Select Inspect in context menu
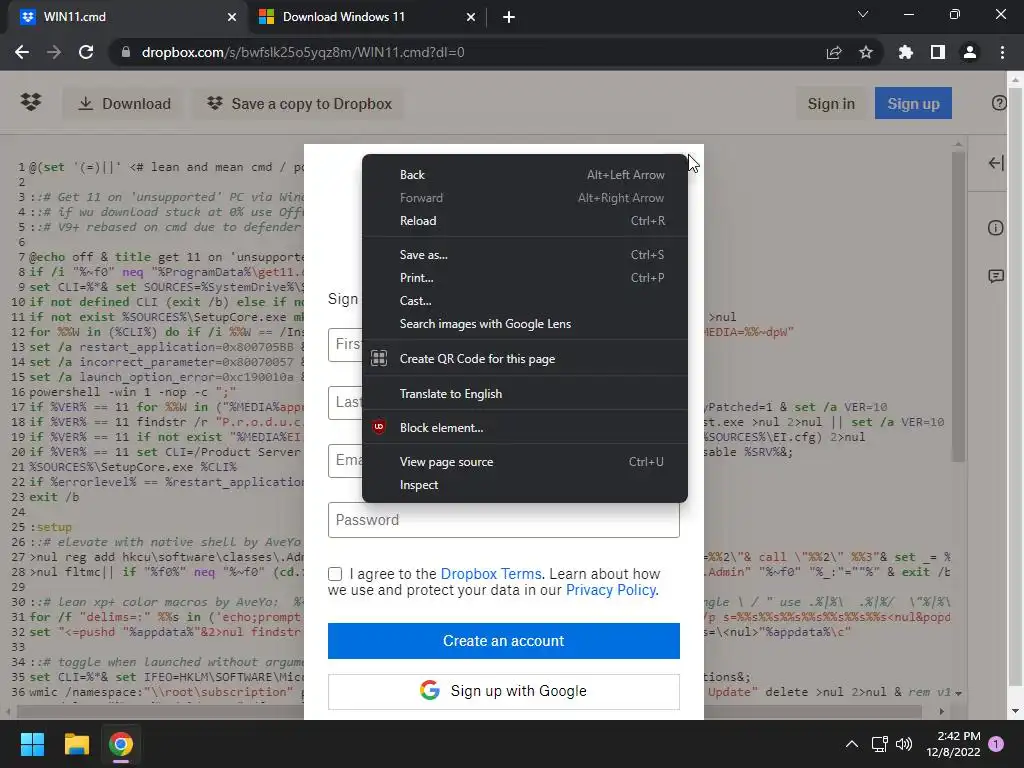 [x=524, y=485]
